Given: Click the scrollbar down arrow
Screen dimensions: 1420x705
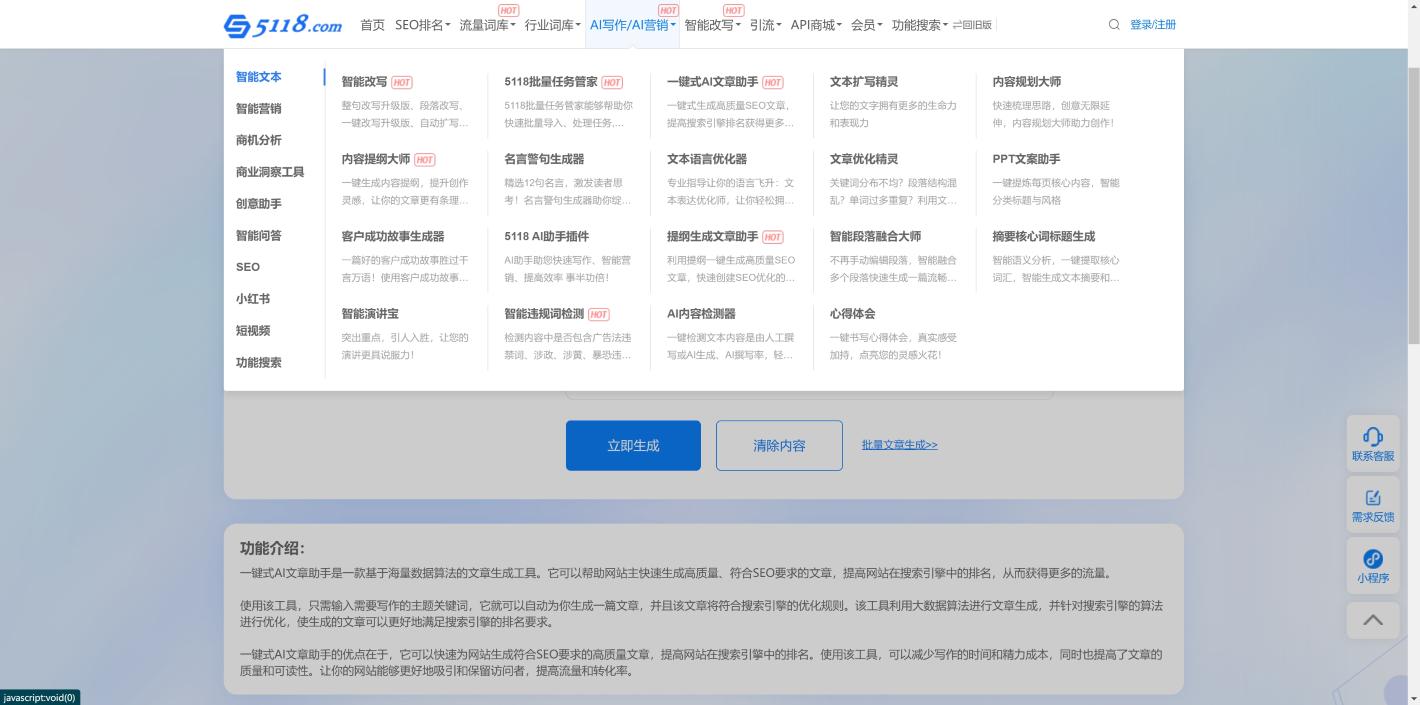Looking at the screenshot, I should [x=1413, y=698].
